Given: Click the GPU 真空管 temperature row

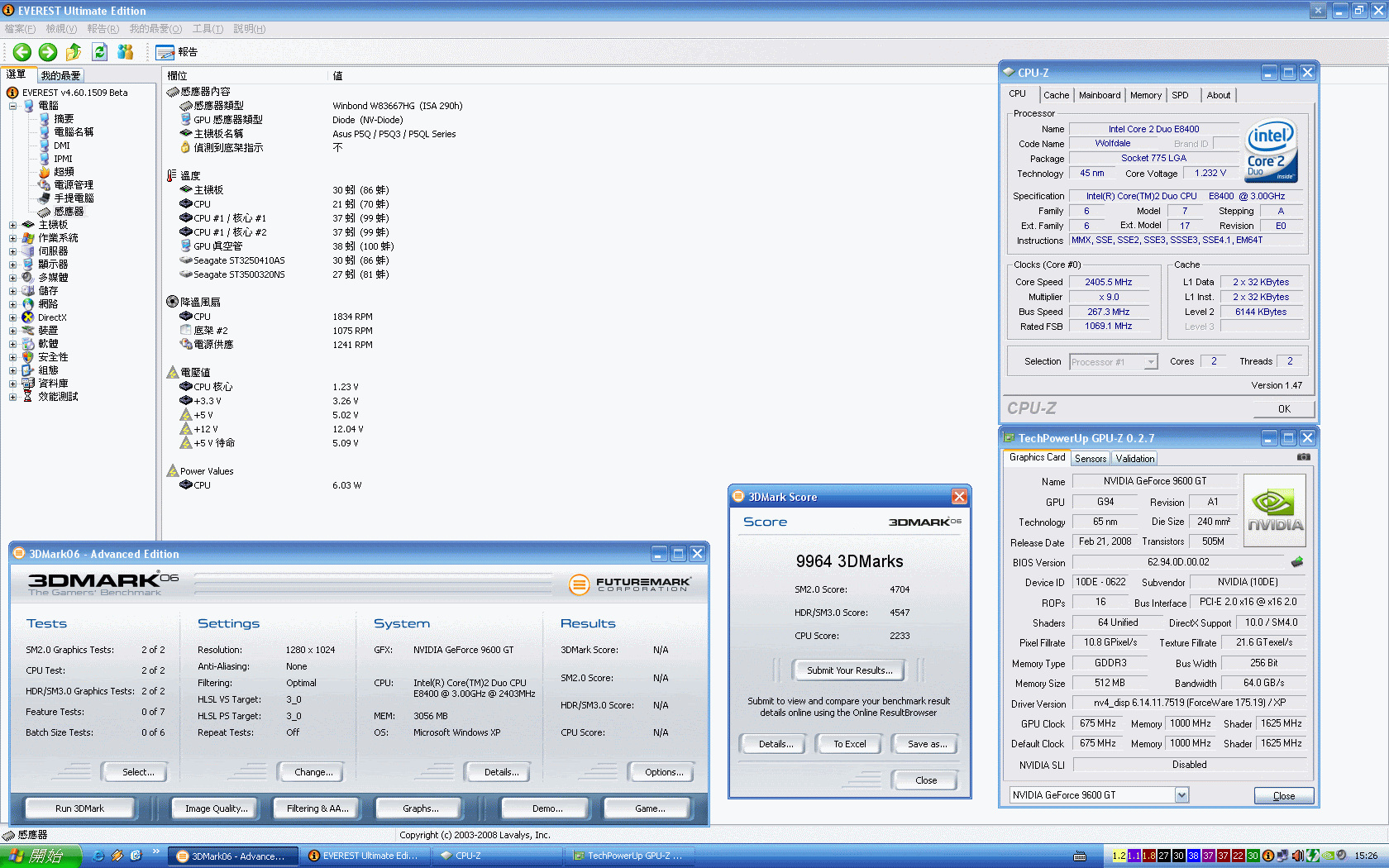Looking at the screenshot, I should point(286,246).
